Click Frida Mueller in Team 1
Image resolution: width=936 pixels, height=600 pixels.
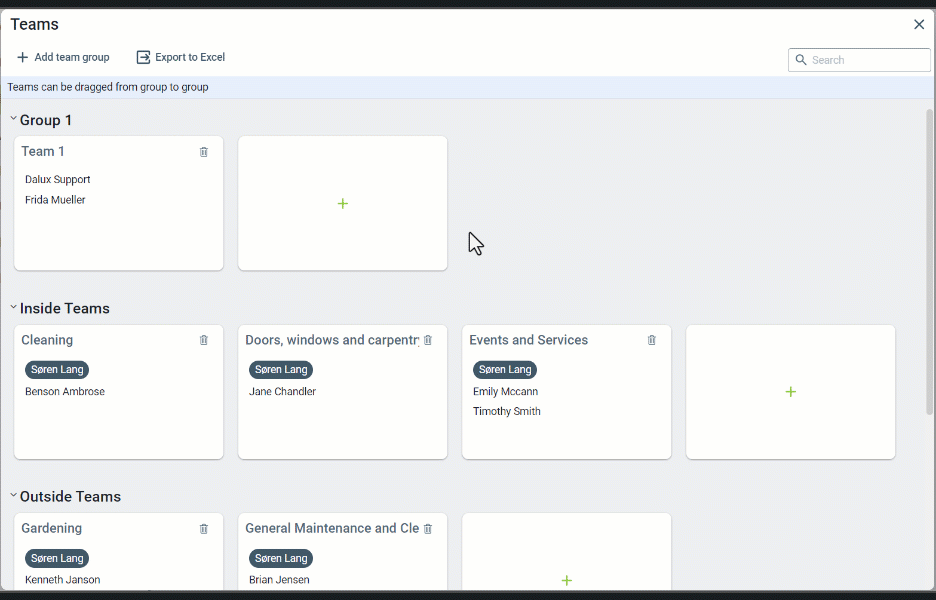55,200
